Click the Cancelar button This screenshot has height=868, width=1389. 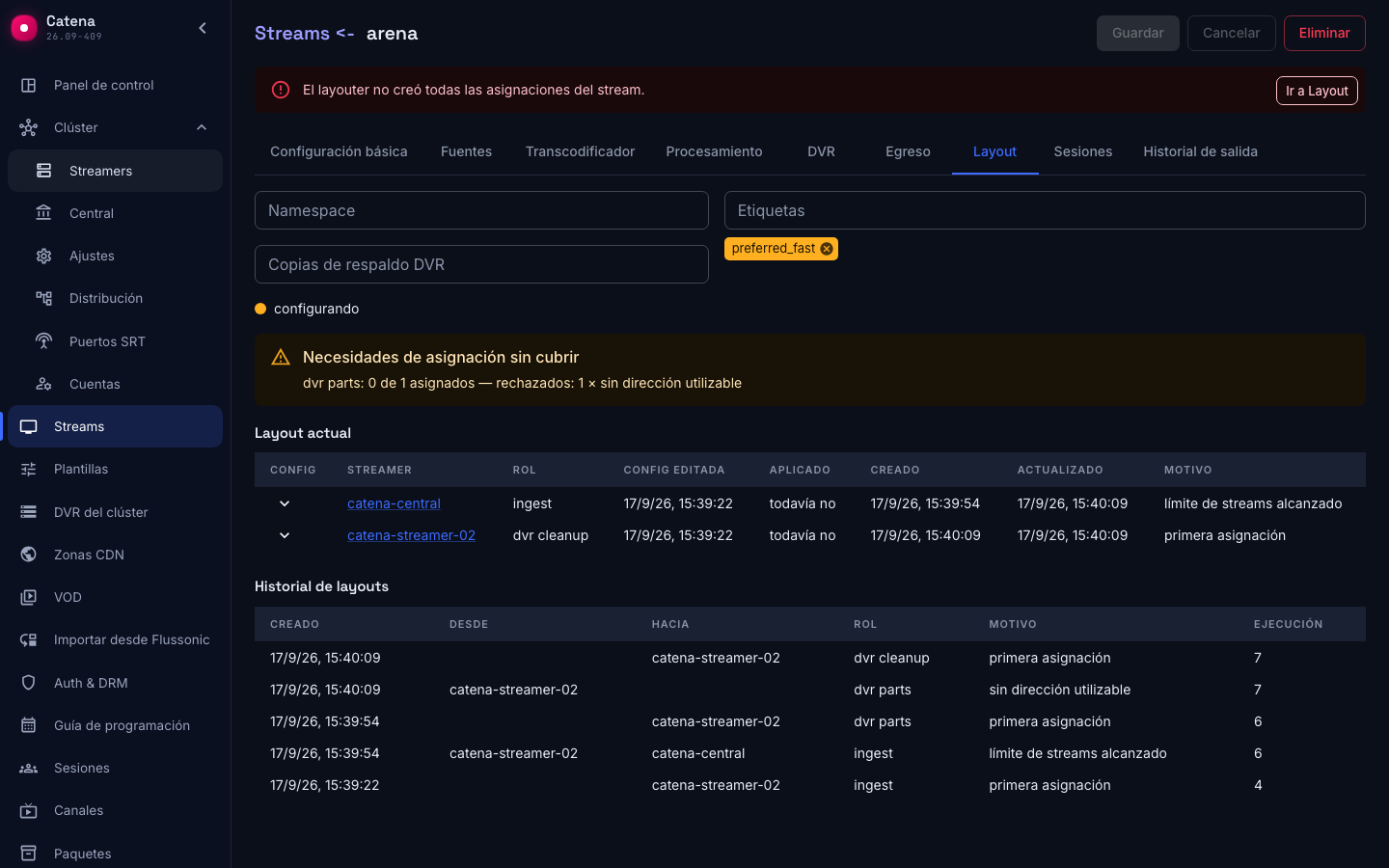click(x=1231, y=33)
